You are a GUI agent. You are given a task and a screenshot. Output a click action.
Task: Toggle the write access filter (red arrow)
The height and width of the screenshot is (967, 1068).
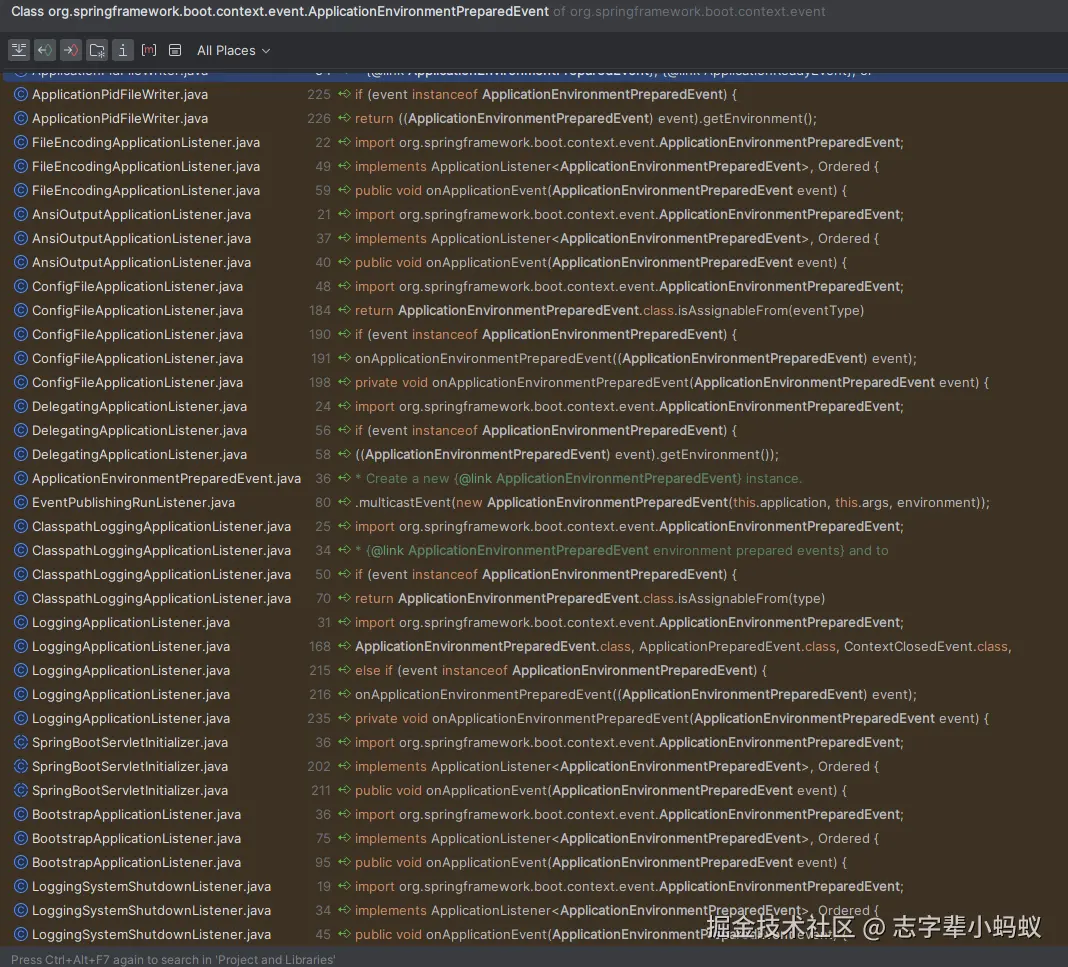coord(71,50)
